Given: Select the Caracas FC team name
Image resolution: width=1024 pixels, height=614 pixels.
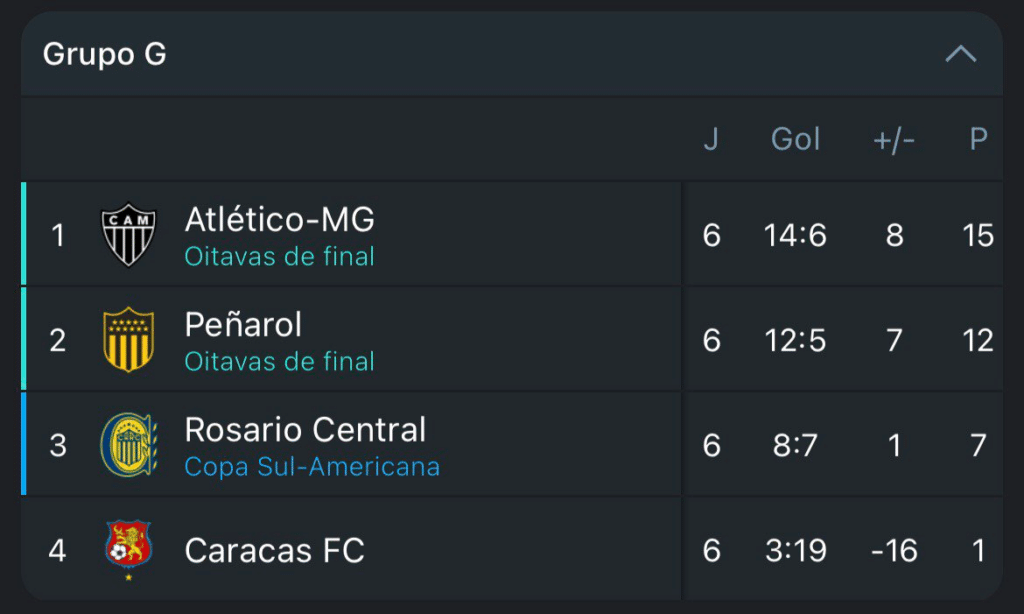Looking at the screenshot, I should pyautogui.click(x=275, y=550).
